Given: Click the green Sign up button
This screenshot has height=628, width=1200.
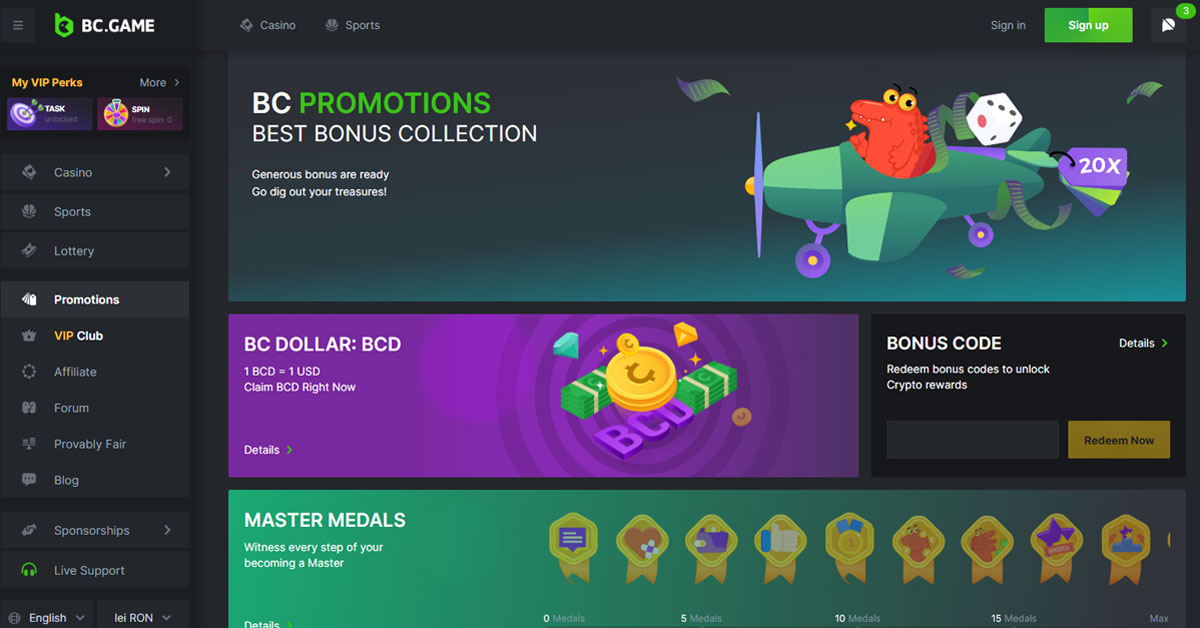Looking at the screenshot, I should coord(1088,25).
